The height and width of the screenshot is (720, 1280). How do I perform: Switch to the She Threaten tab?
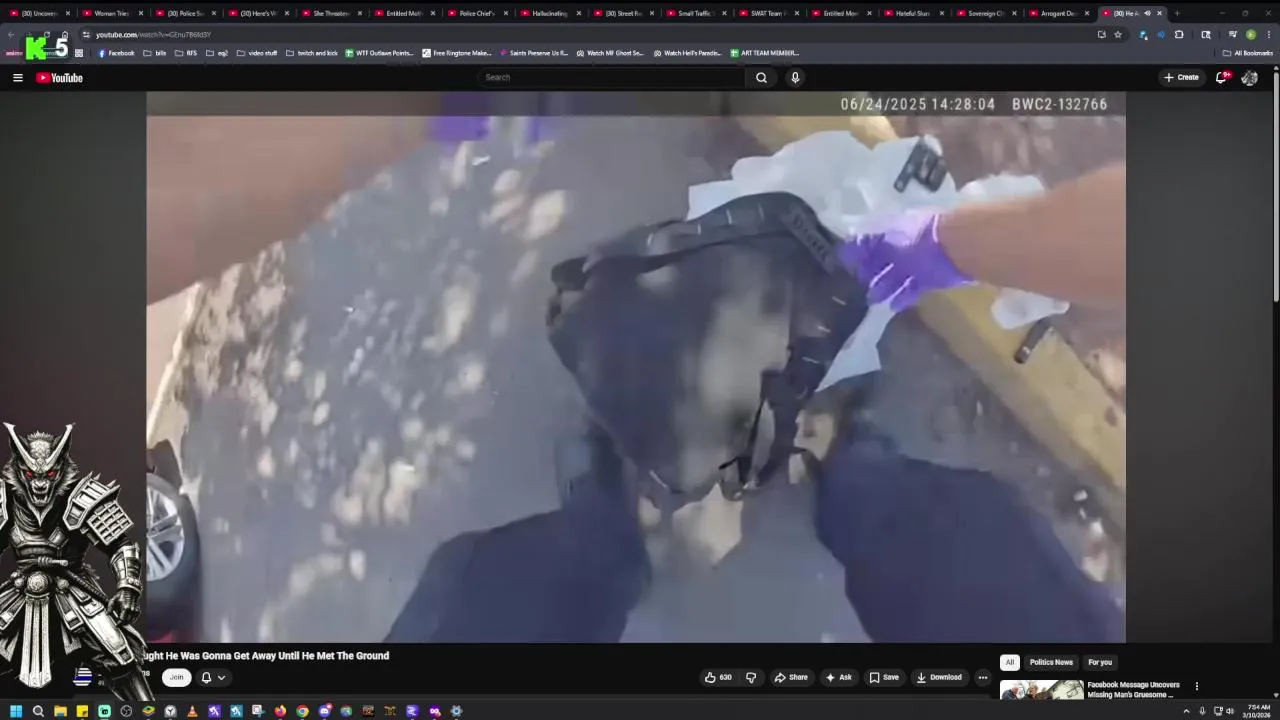331,13
